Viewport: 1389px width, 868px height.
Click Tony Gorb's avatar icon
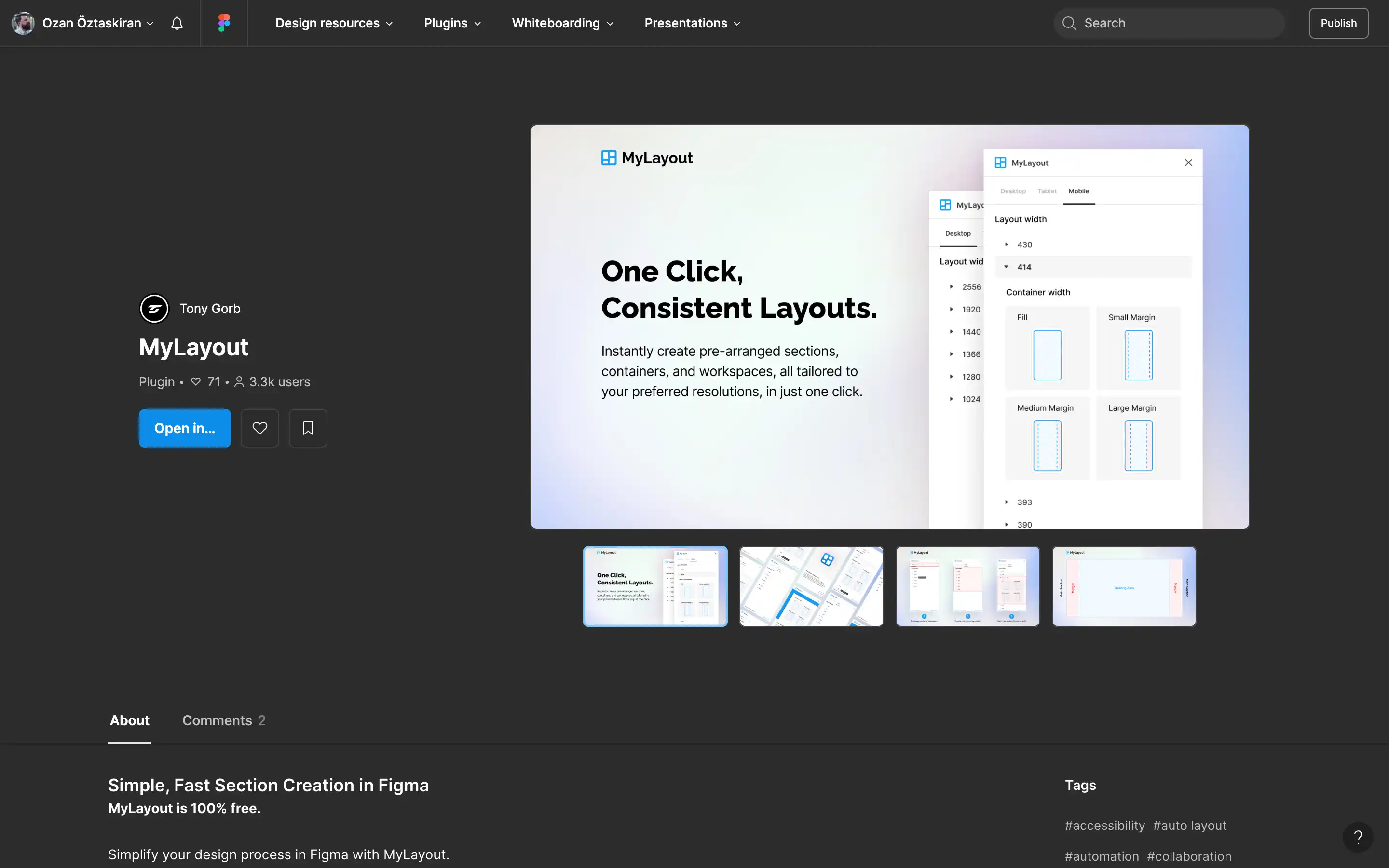pyautogui.click(x=154, y=309)
